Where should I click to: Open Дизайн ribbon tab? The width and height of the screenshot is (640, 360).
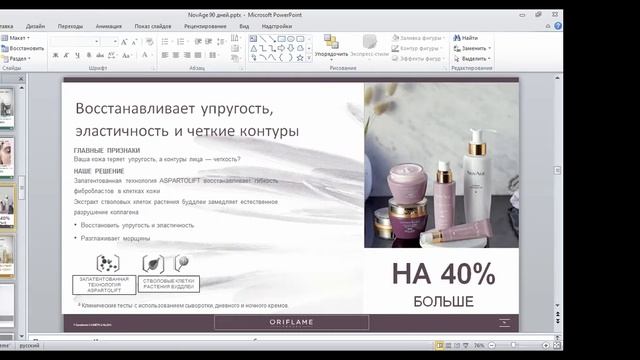(x=36, y=26)
